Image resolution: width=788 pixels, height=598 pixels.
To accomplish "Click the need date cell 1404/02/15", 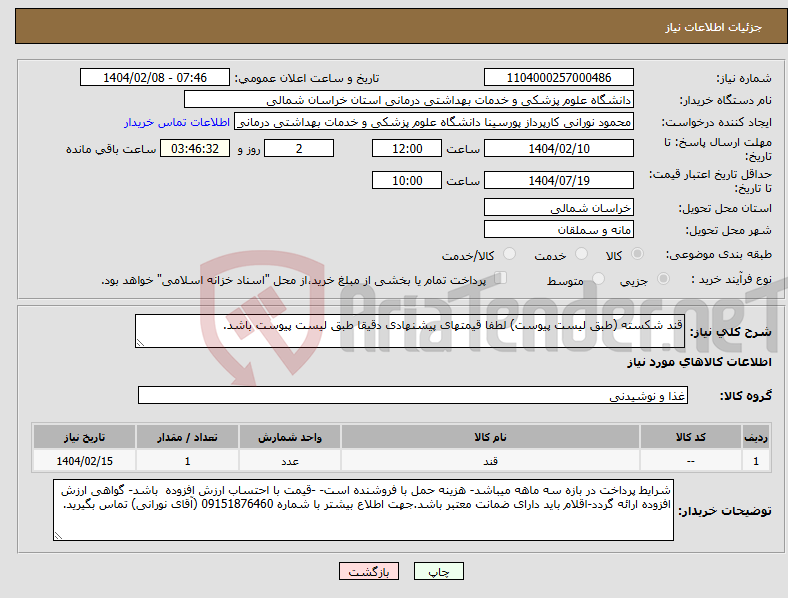I will (x=84, y=461).
